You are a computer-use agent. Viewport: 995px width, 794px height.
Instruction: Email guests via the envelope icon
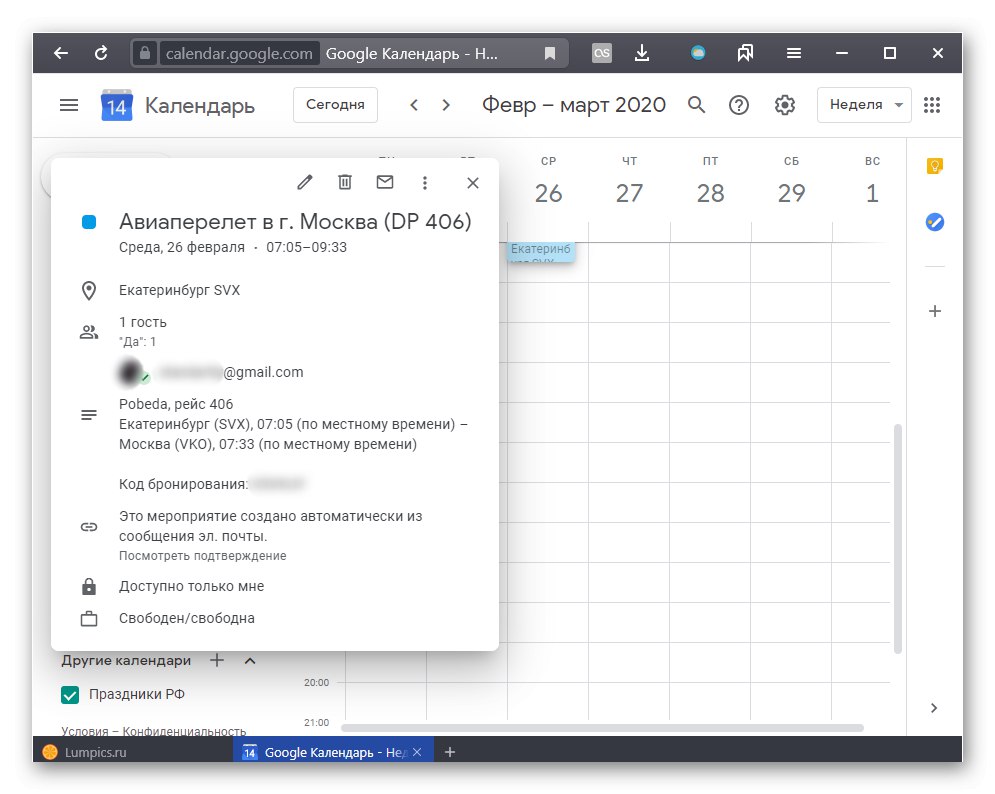pyautogui.click(x=385, y=183)
